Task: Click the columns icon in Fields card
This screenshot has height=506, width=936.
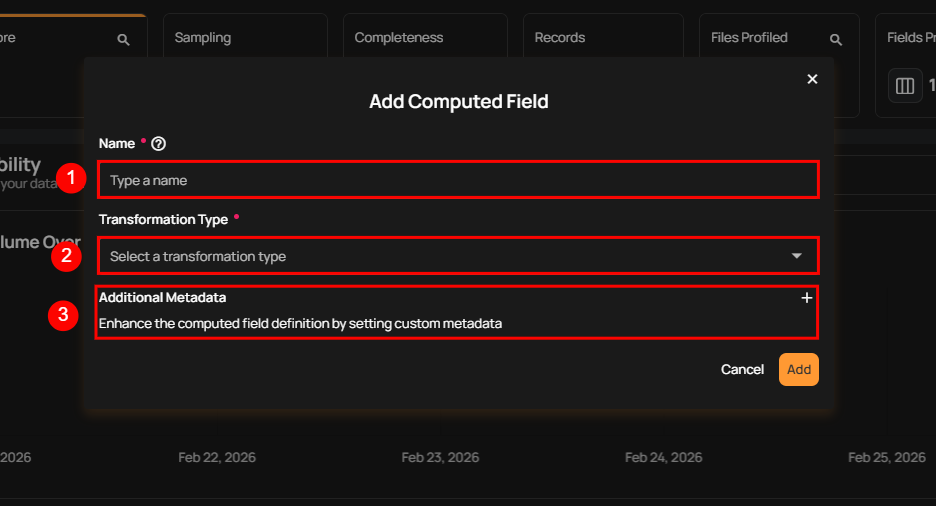Action: pos(905,86)
